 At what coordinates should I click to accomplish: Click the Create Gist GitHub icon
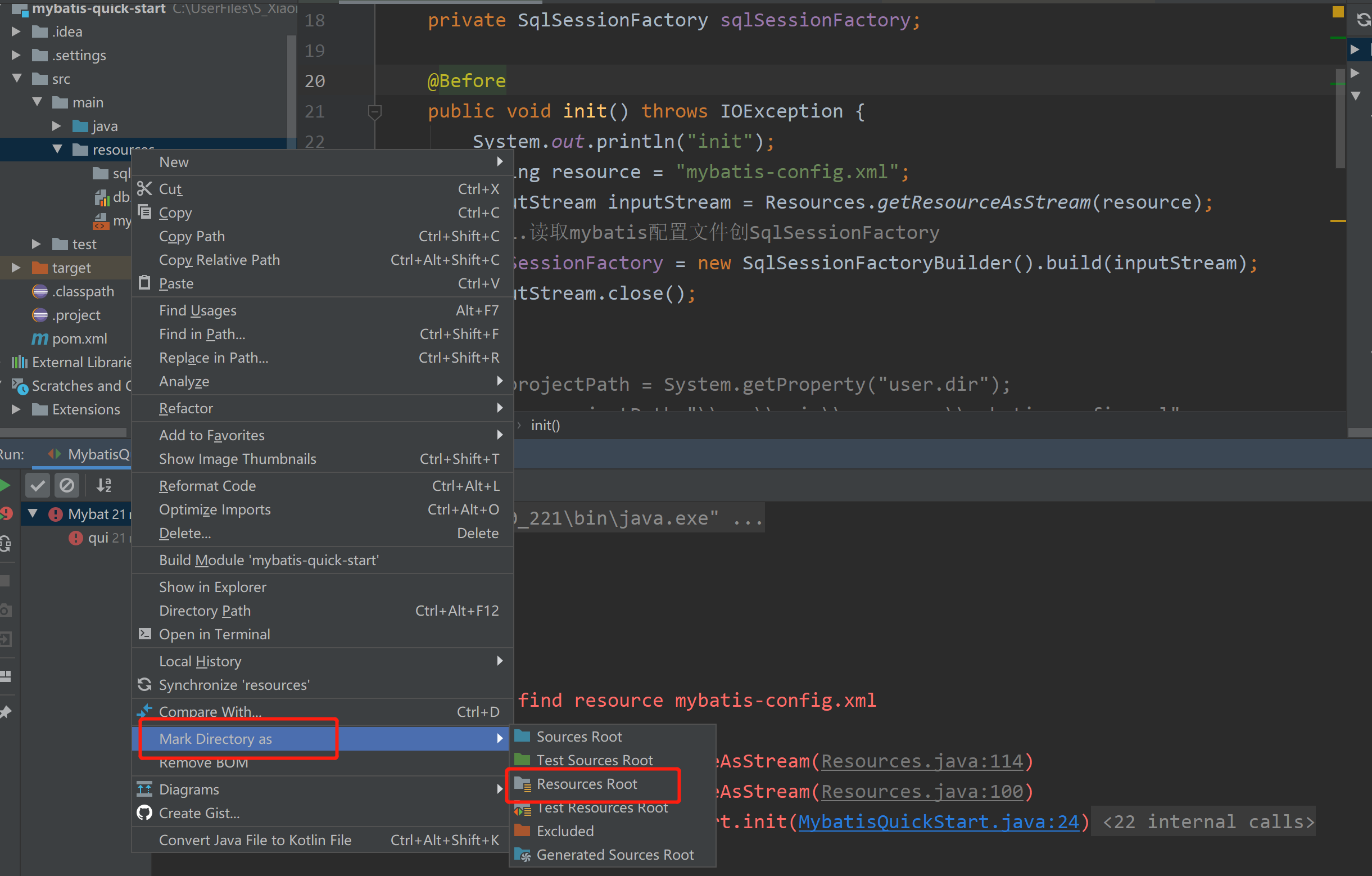144,812
